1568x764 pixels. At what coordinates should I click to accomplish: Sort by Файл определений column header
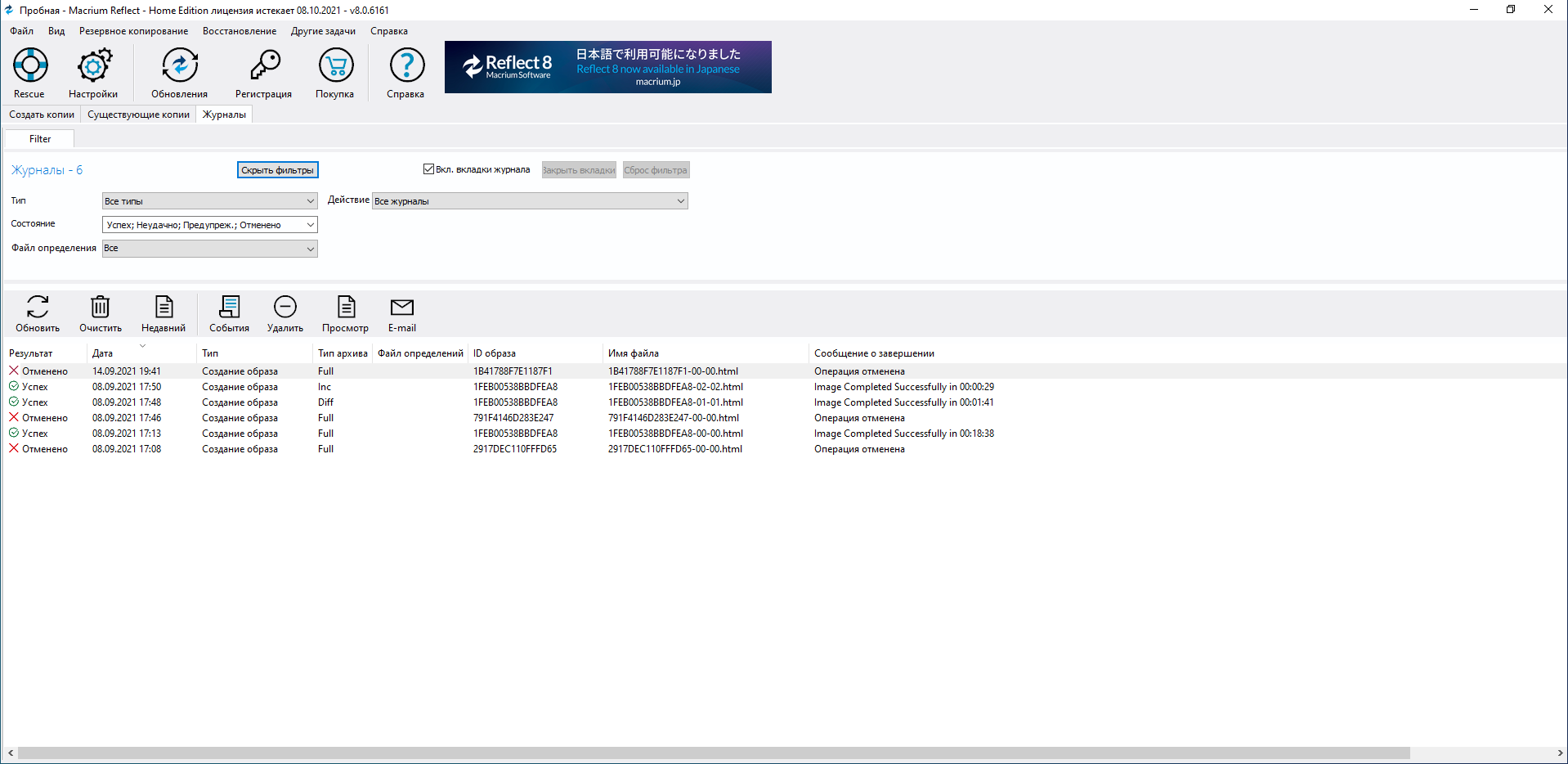[420, 353]
